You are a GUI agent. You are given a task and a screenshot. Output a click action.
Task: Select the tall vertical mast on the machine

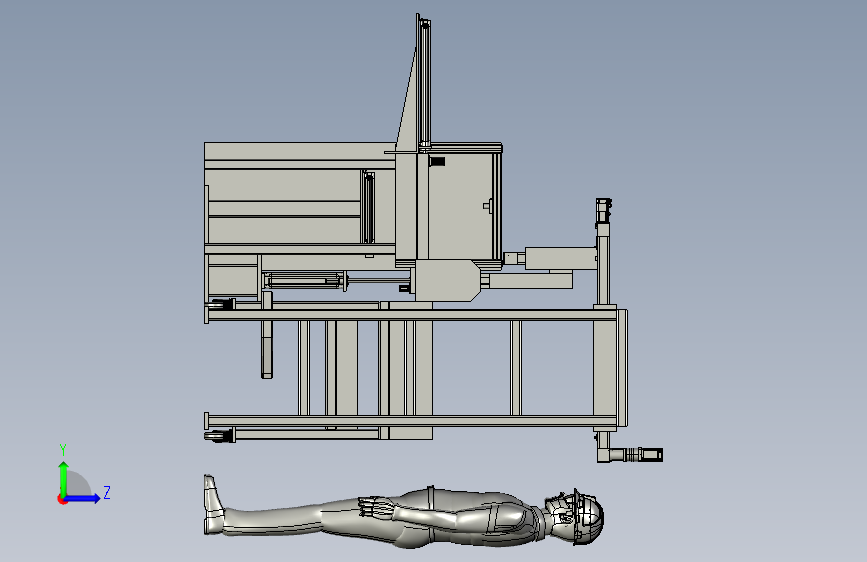424,83
